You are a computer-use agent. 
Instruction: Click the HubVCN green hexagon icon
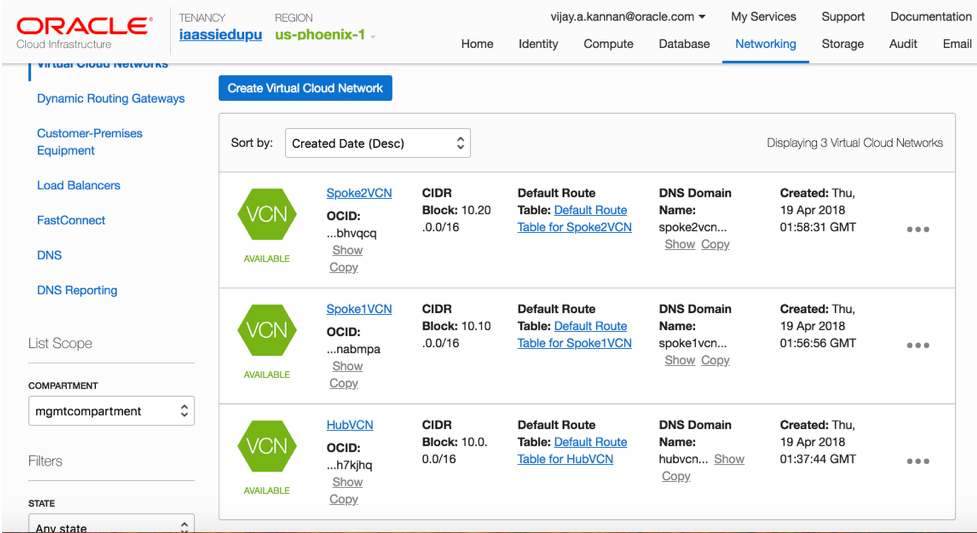tap(267, 446)
